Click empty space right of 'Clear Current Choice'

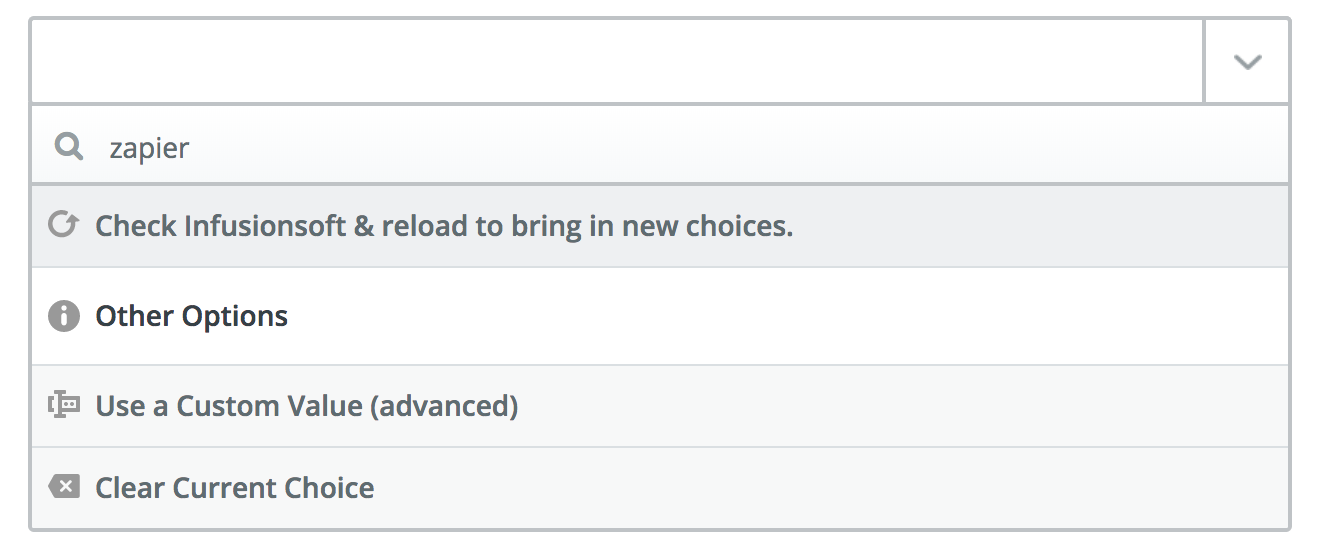pos(832,488)
